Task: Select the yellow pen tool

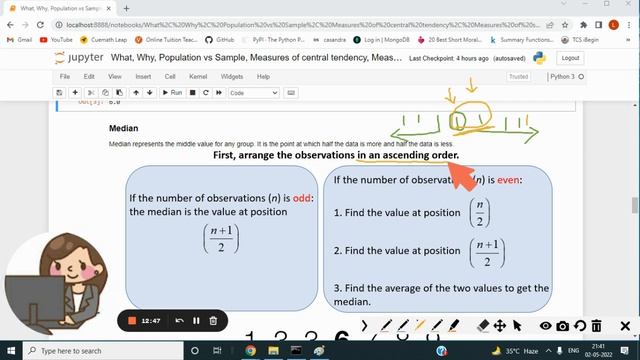Action: (420, 326)
